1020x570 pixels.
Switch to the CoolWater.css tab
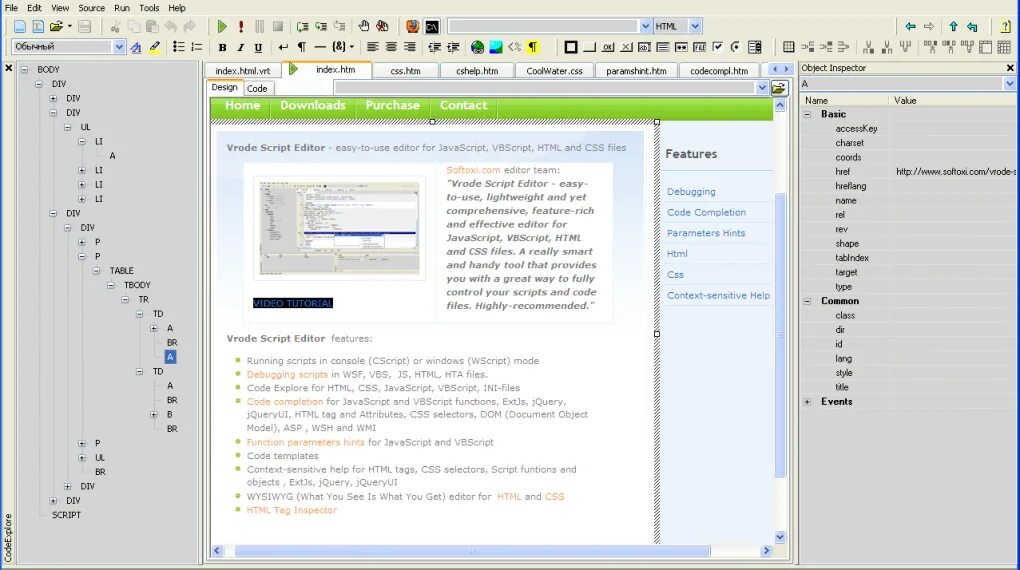pyautogui.click(x=554, y=71)
